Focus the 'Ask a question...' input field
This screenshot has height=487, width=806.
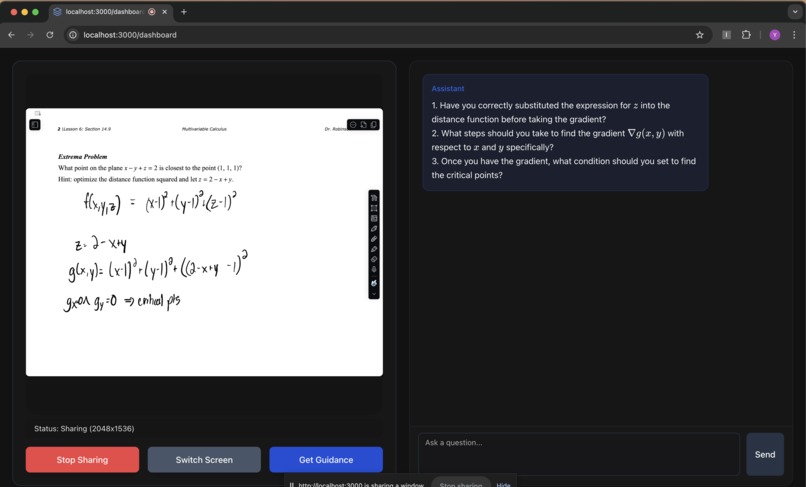[579, 455]
